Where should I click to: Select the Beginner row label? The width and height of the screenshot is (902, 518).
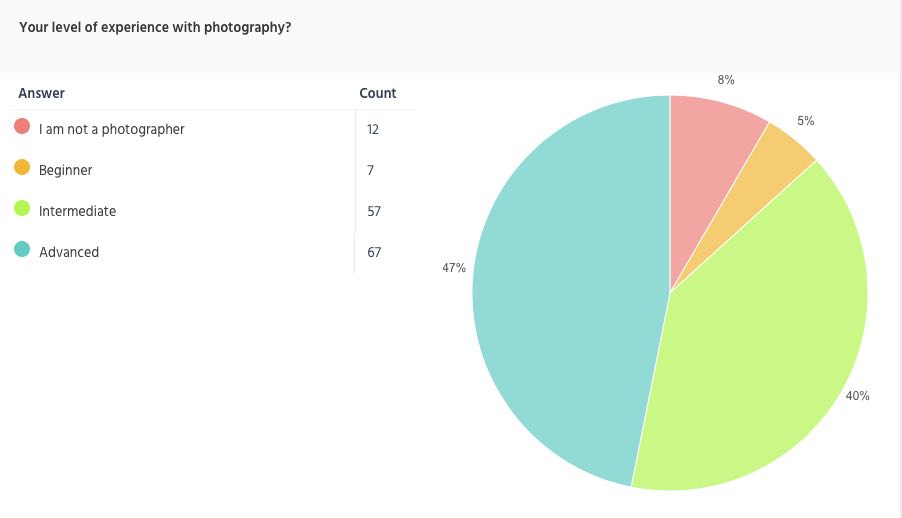click(x=66, y=170)
